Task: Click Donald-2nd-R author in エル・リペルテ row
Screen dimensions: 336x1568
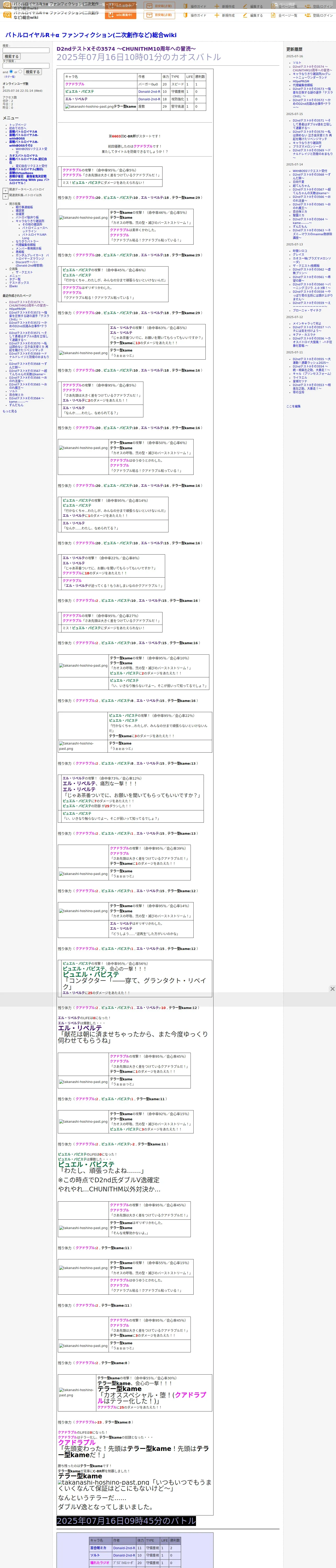Action: click(x=149, y=99)
